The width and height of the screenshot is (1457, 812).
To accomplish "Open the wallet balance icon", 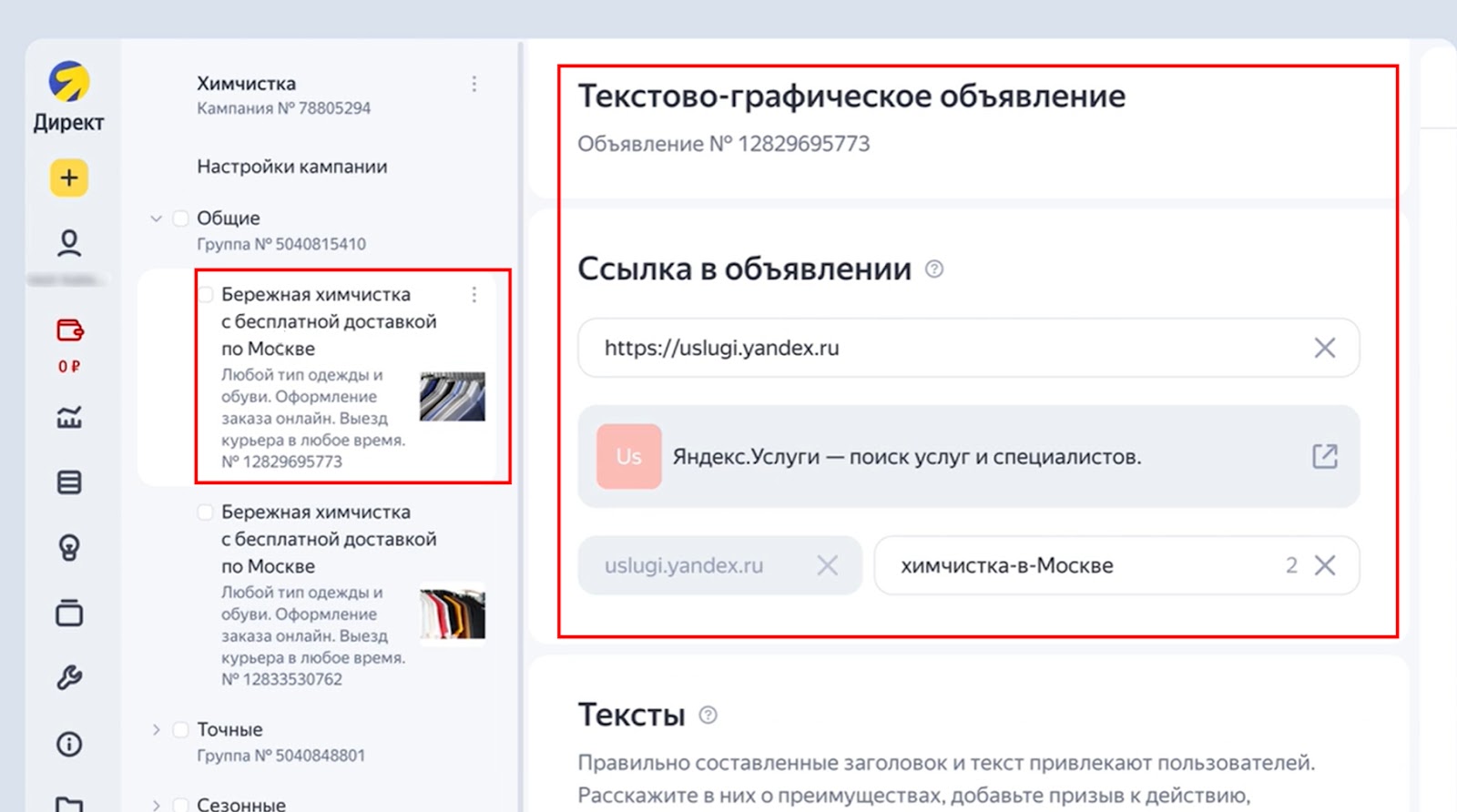I will point(69,330).
